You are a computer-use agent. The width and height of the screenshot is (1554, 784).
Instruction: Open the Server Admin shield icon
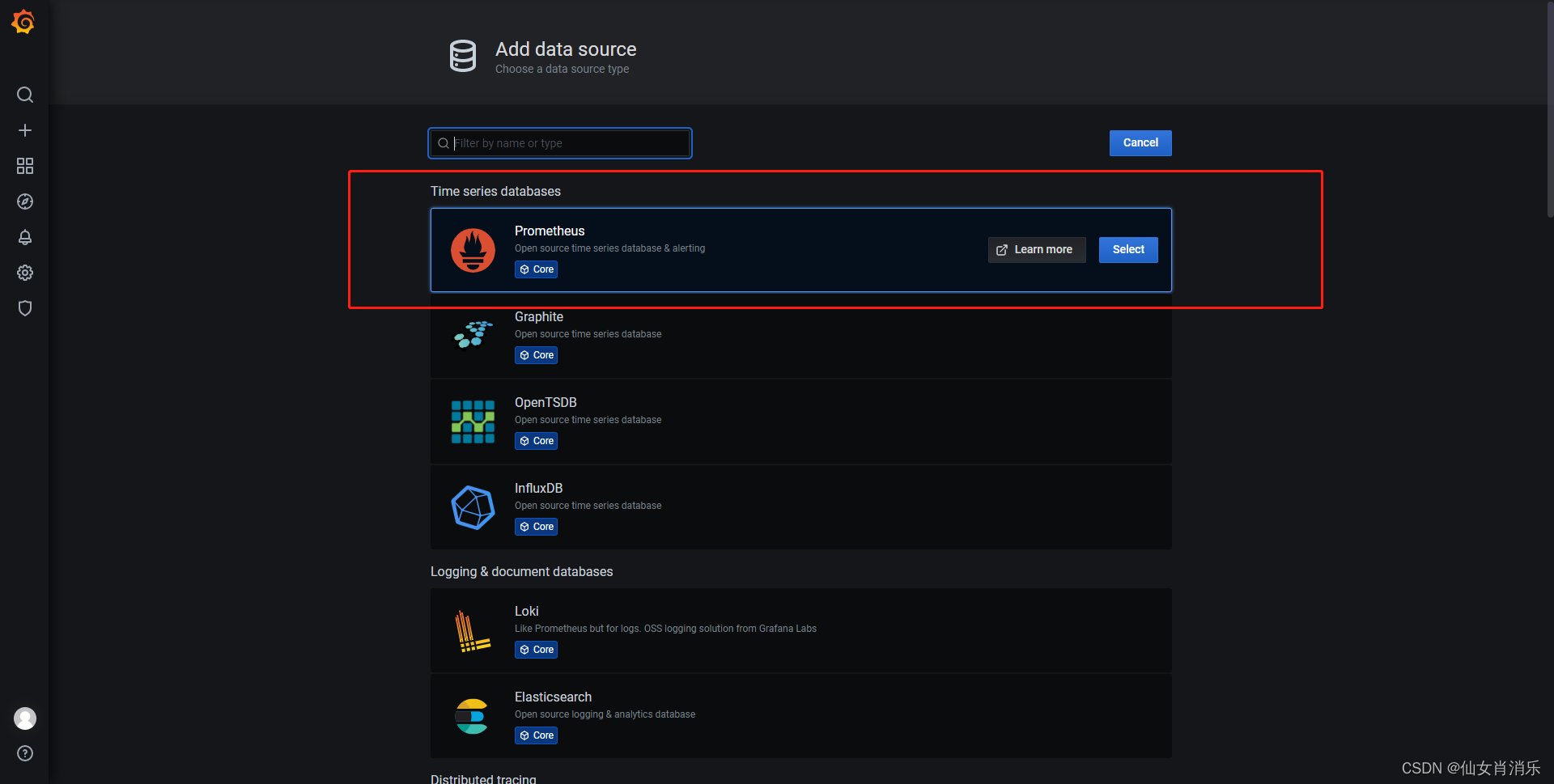(25, 308)
